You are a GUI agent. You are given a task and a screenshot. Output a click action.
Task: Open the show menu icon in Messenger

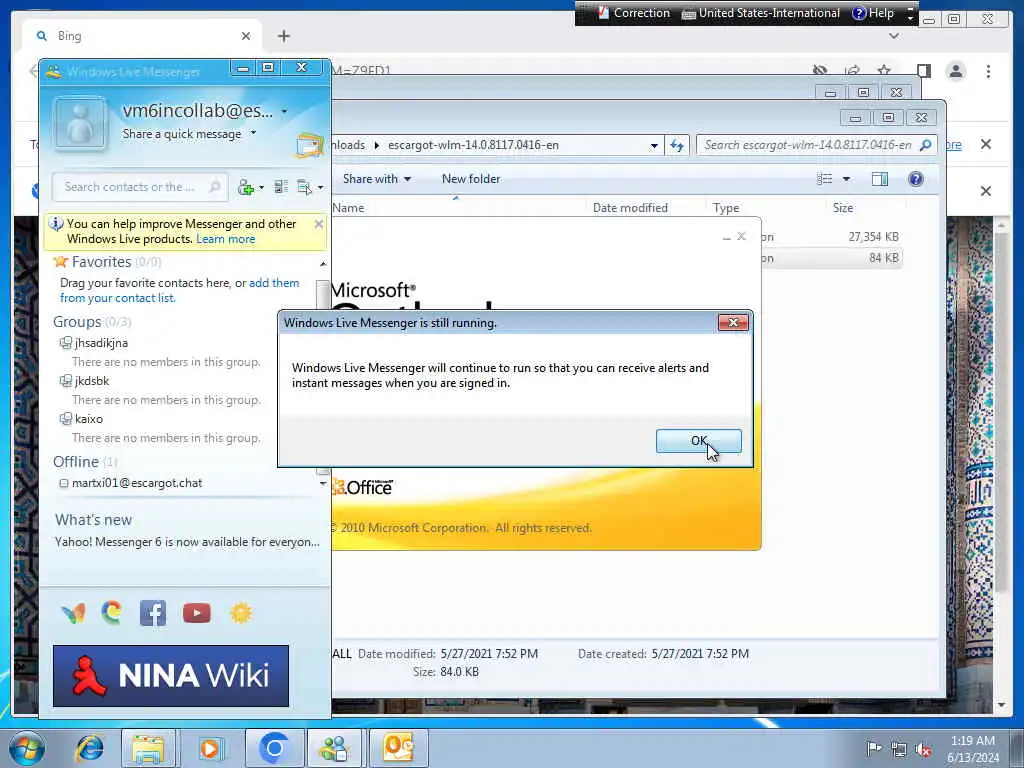coord(310,187)
